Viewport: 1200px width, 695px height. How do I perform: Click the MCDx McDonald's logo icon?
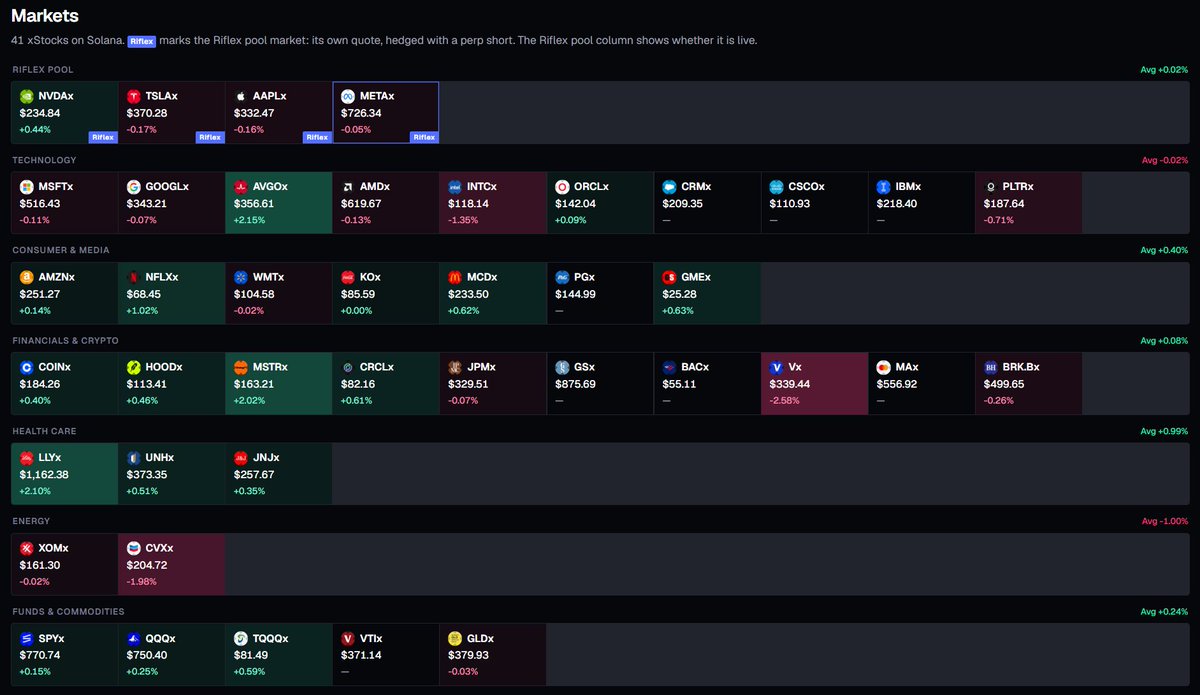click(x=455, y=277)
